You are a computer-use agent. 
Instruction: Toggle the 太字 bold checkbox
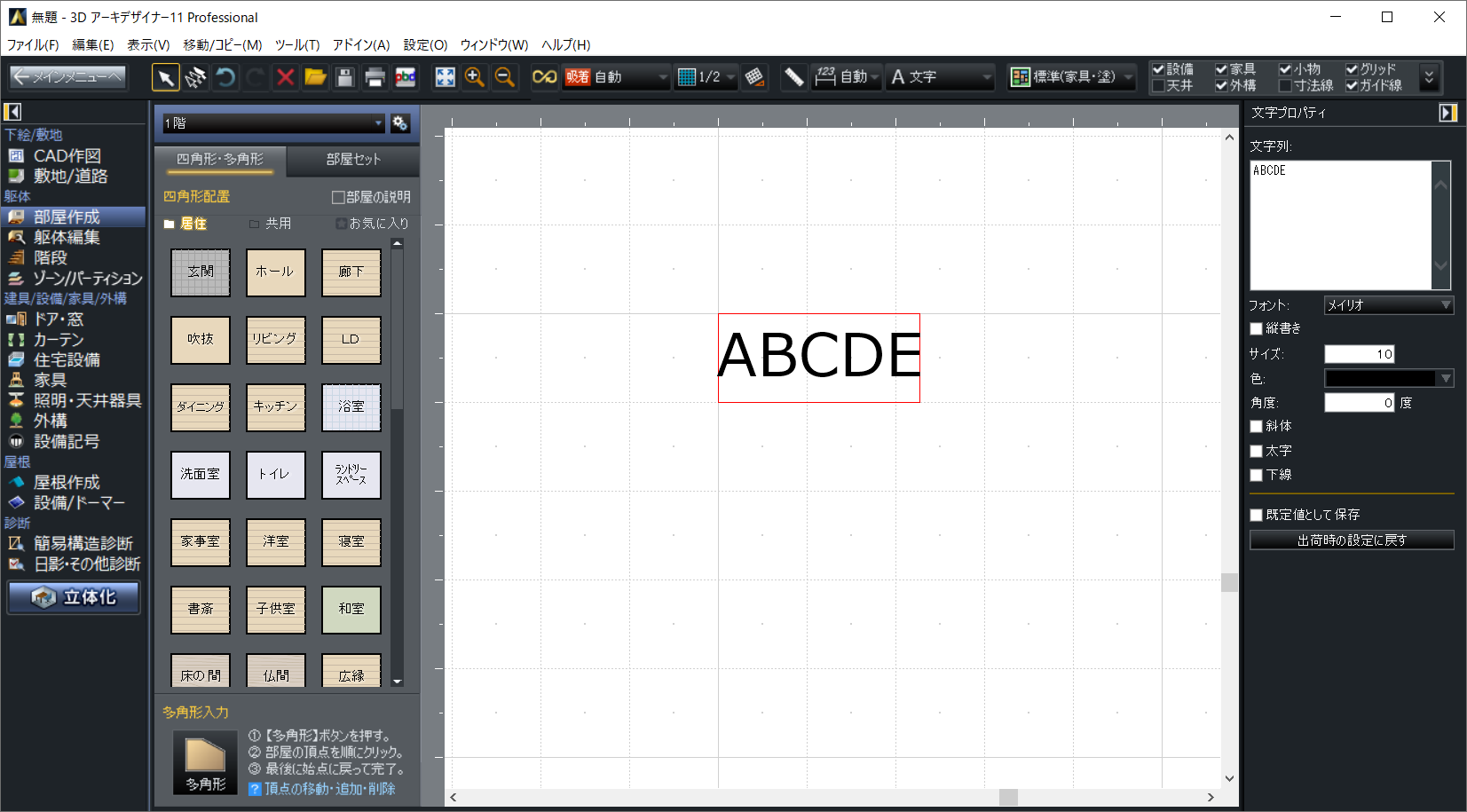[1256, 451]
